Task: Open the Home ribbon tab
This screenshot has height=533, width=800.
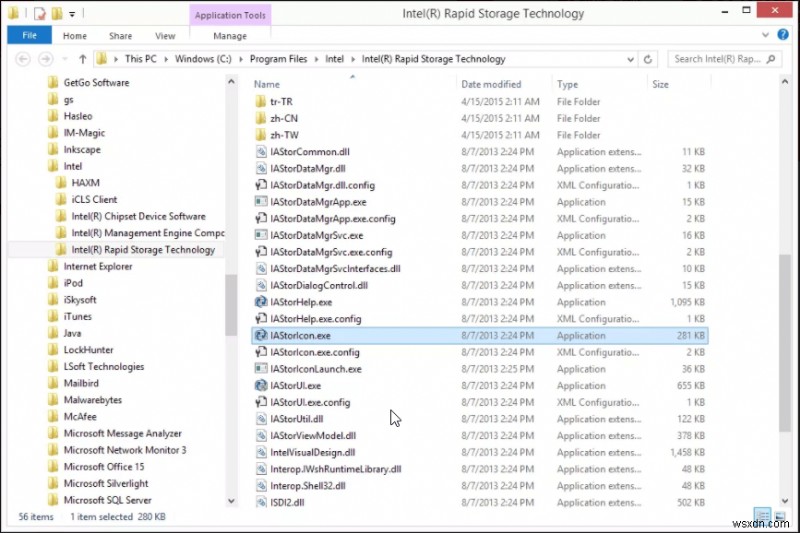Action: pos(74,36)
